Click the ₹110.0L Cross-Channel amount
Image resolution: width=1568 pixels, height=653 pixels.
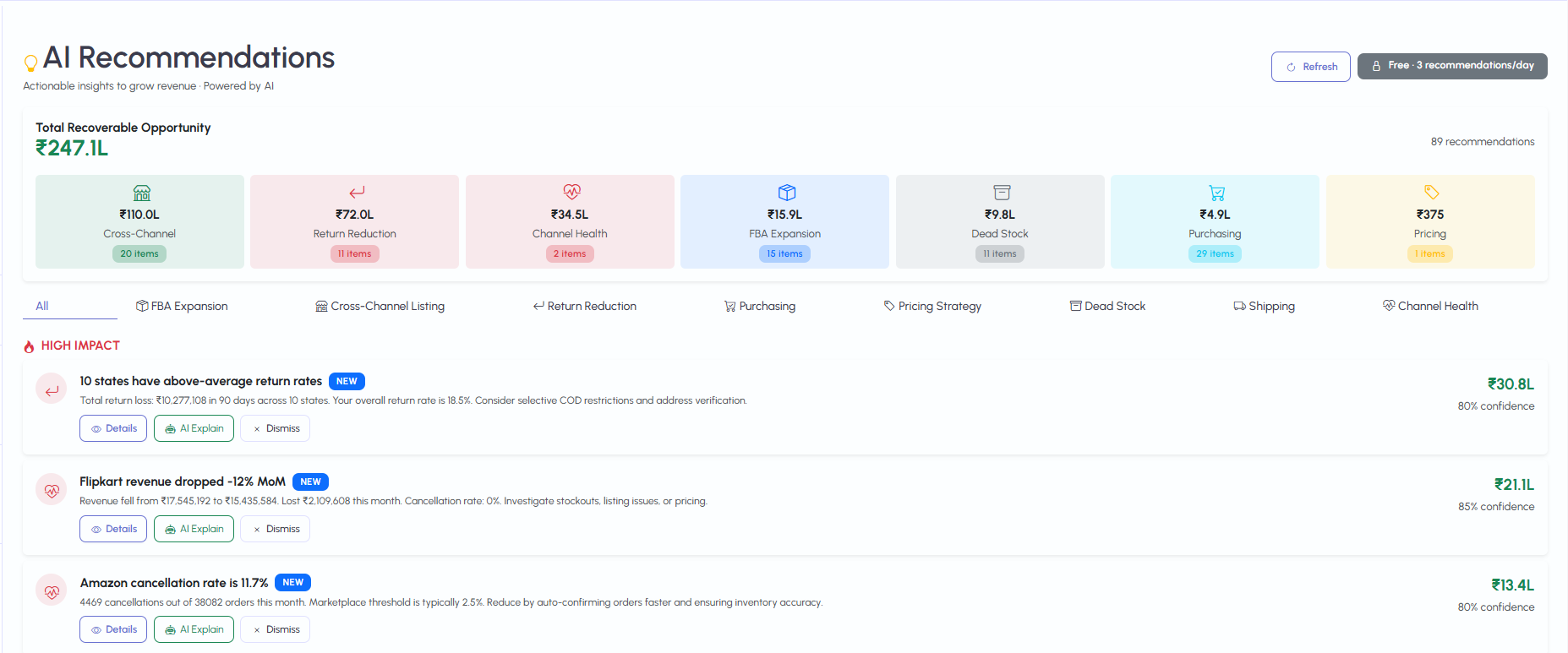(x=139, y=215)
